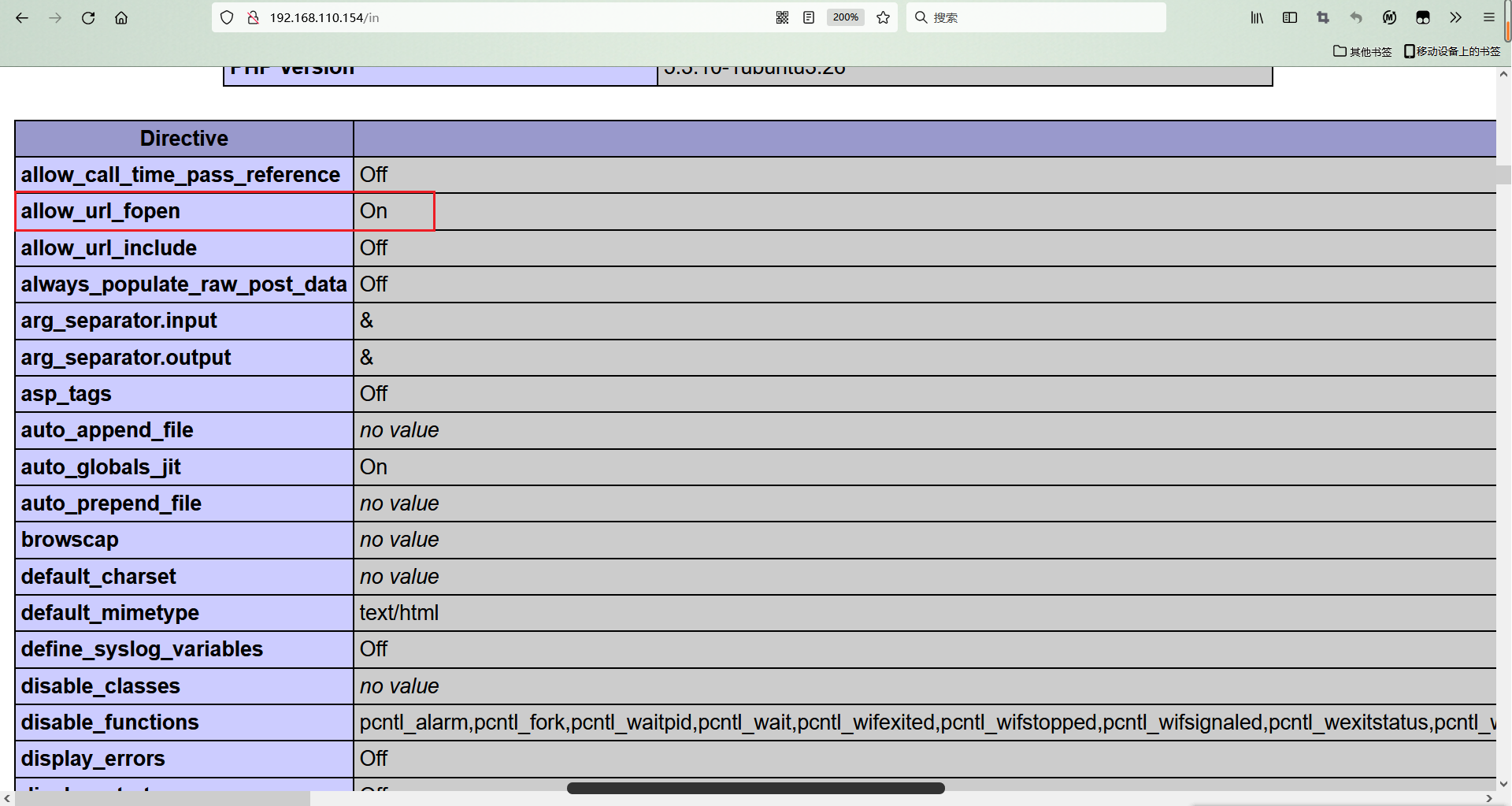
Task: Open the 其他书签 bookmarks folder
Action: (x=1362, y=51)
